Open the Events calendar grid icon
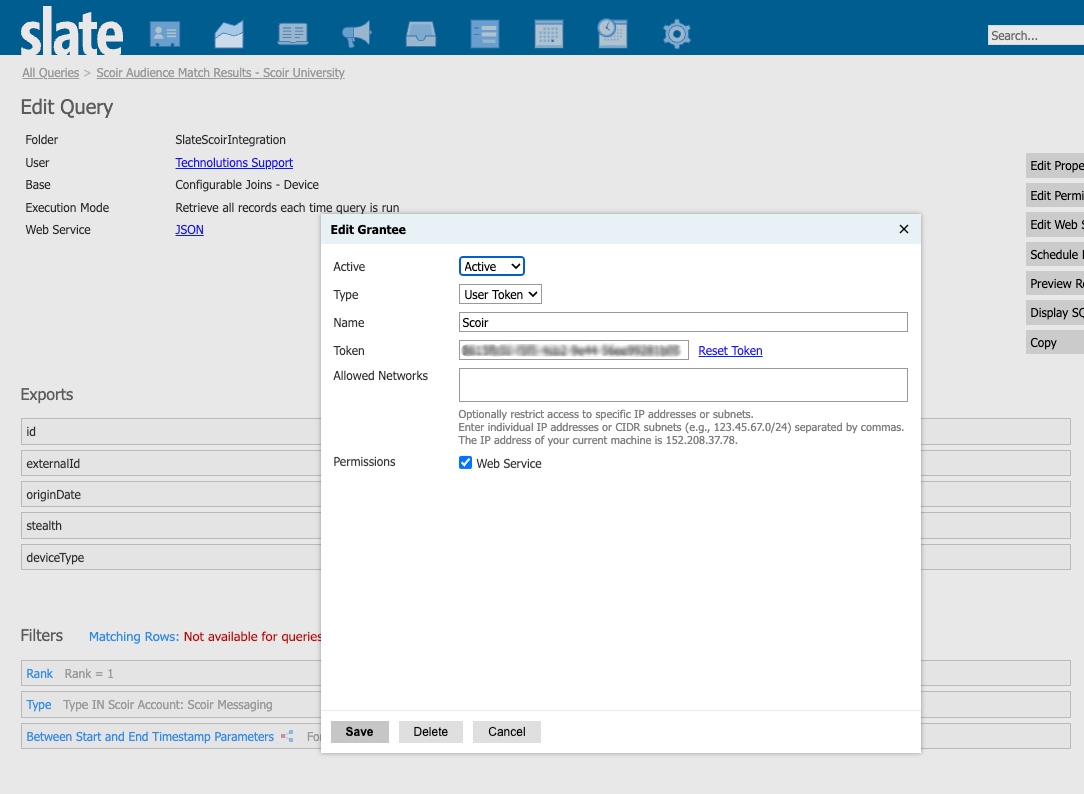 point(549,34)
